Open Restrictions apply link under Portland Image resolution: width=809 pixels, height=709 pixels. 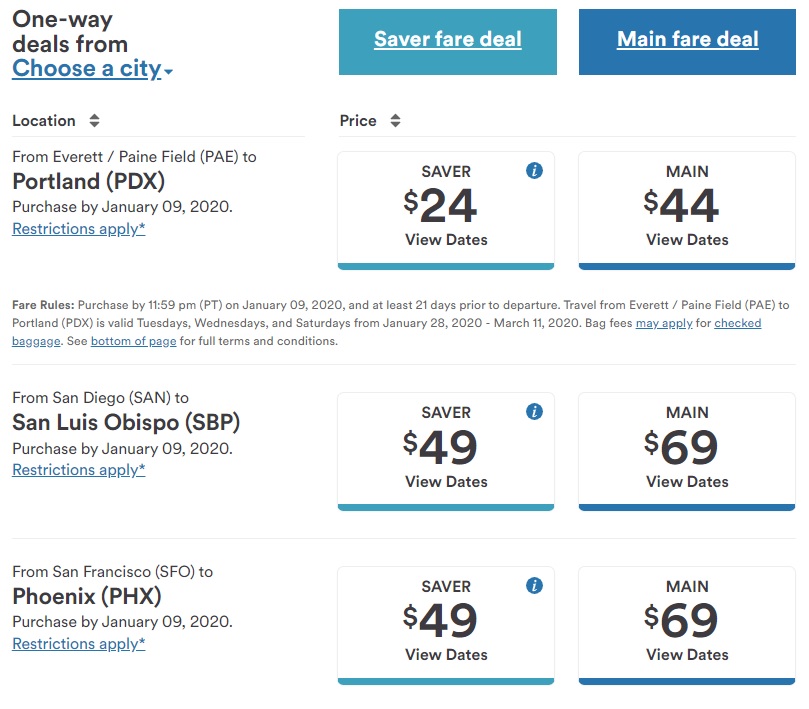[78, 229]
